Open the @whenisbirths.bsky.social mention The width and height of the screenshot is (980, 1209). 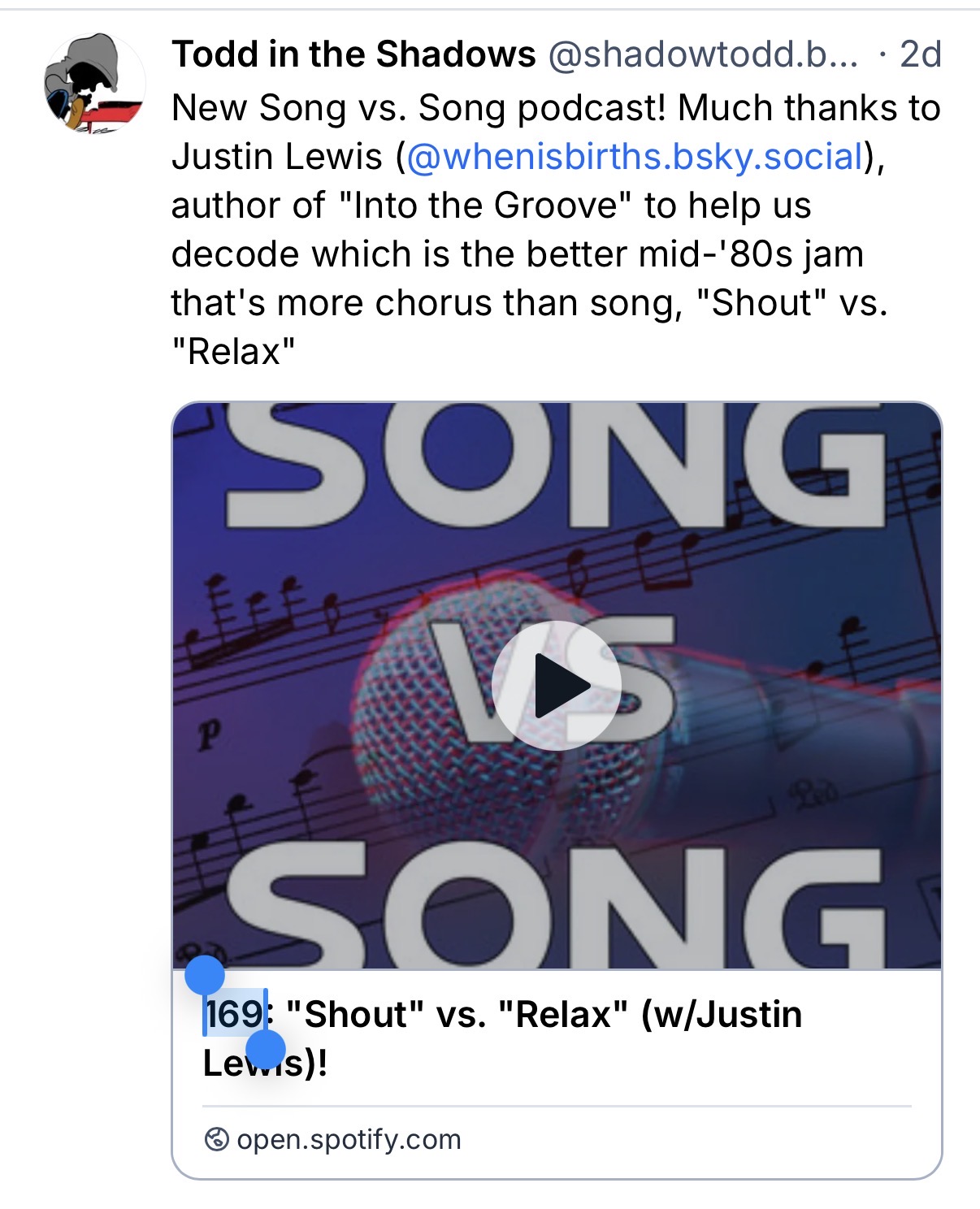[x=634, y=156]
